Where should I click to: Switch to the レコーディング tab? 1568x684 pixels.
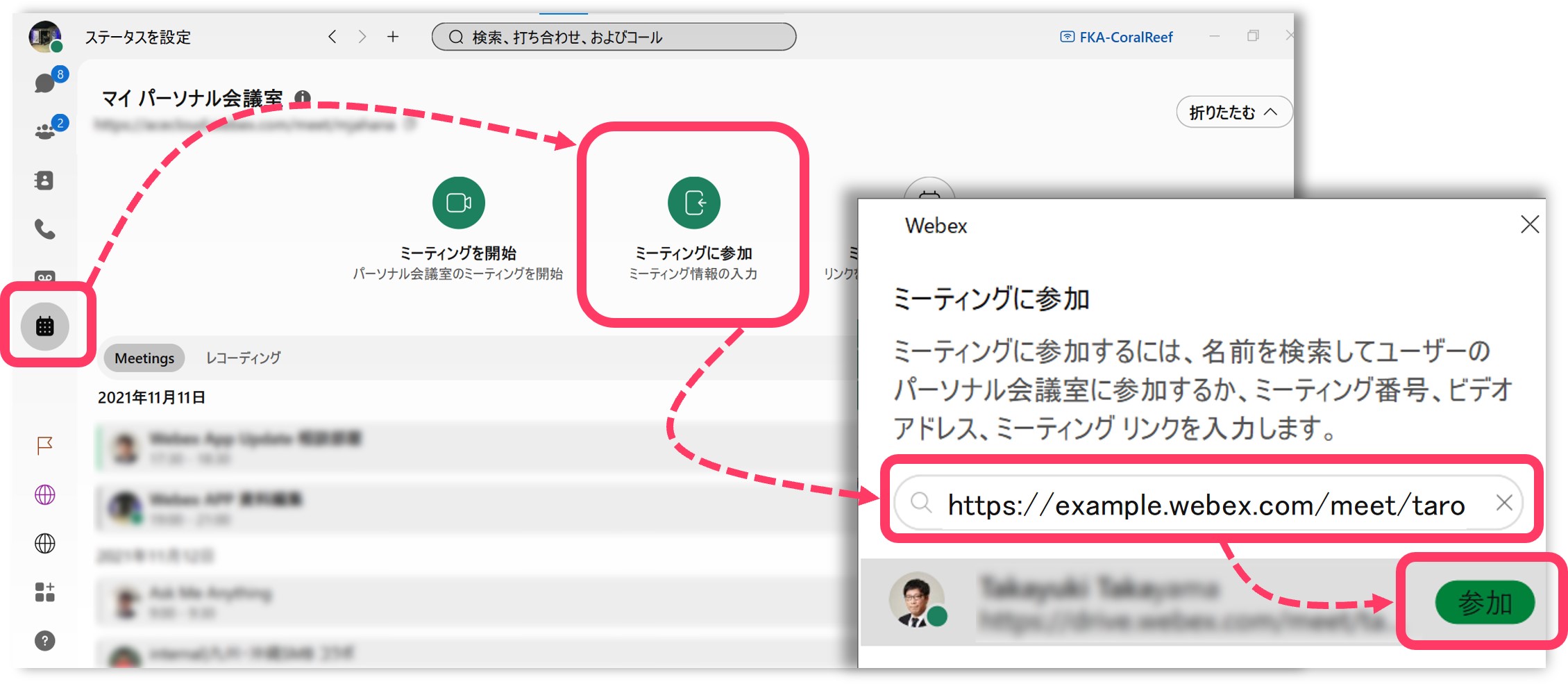(243, 358)
